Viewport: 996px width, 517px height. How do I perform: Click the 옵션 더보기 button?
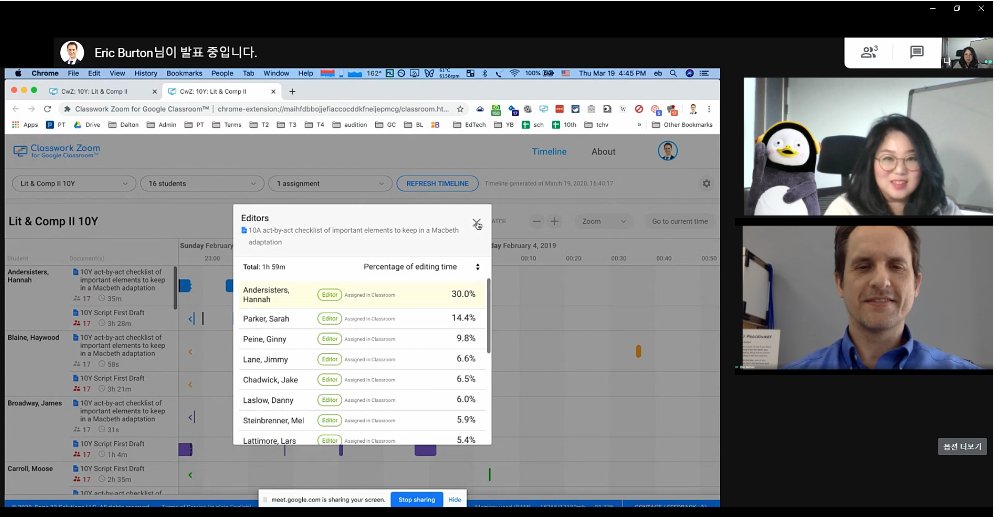pyautogui.click(x=962, y=446)
